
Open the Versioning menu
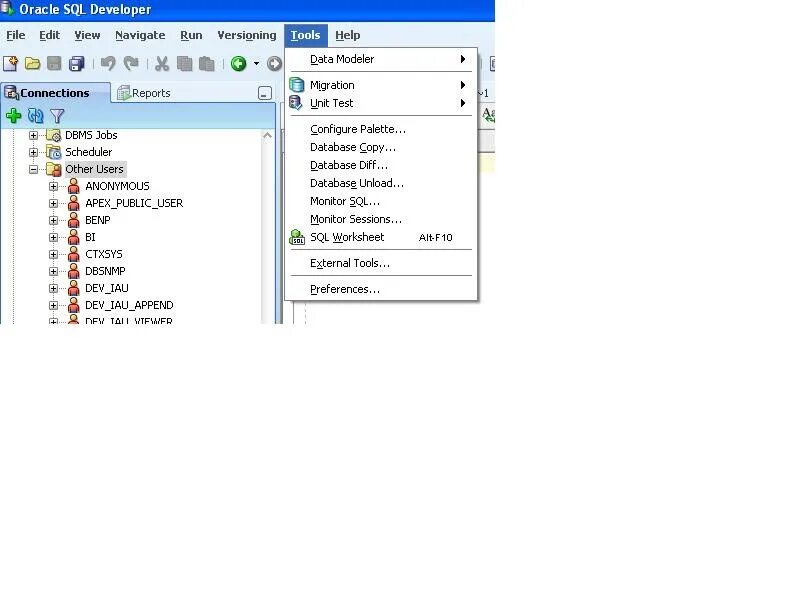[x=247, y=35]
